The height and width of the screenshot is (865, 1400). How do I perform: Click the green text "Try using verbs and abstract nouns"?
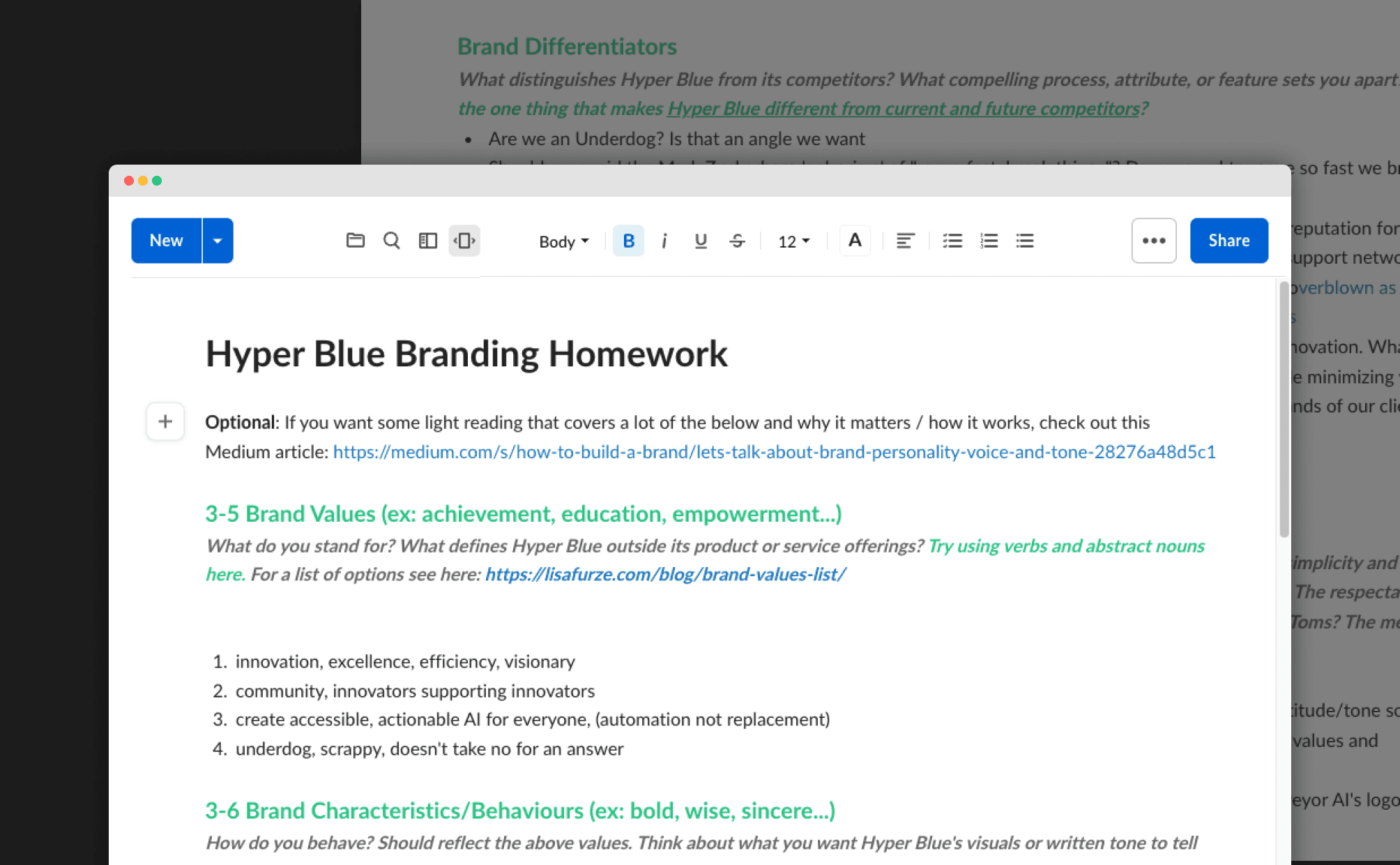pos(1067,546)
